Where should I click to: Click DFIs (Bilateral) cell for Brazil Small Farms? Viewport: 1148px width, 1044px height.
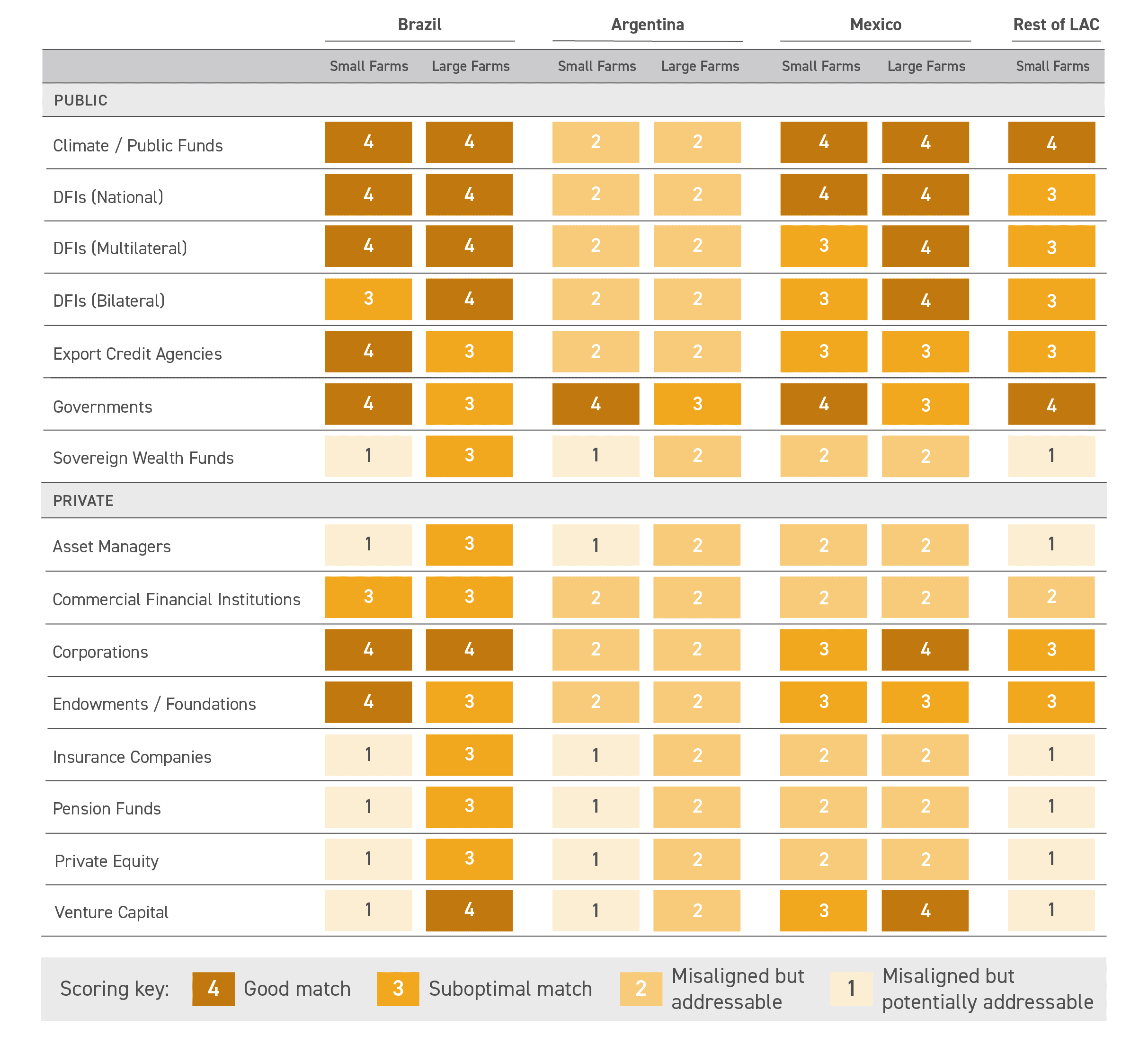click(368, 299)
